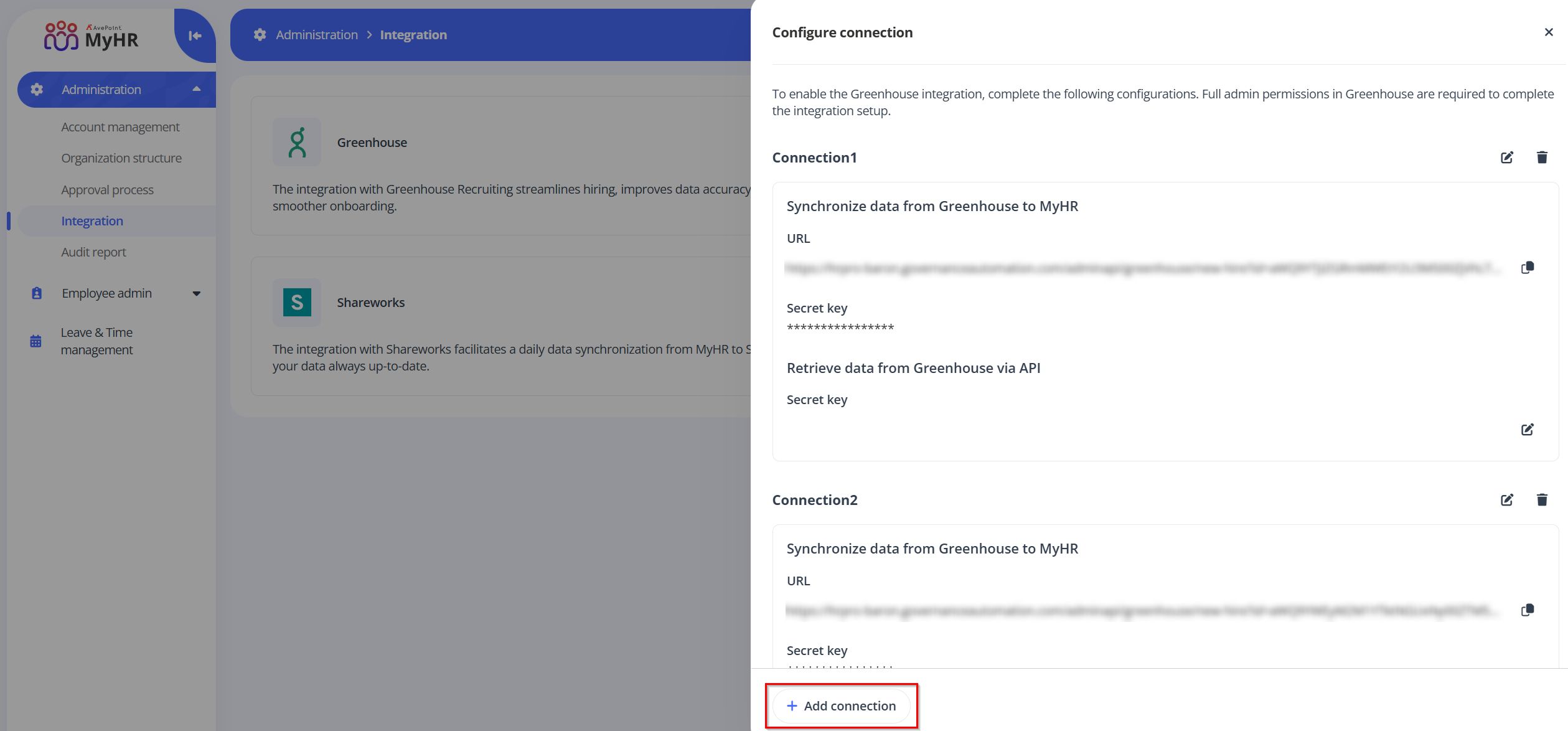Click the Shareworks logo icon
This screenshot has width=1568, height=731.
297,303
